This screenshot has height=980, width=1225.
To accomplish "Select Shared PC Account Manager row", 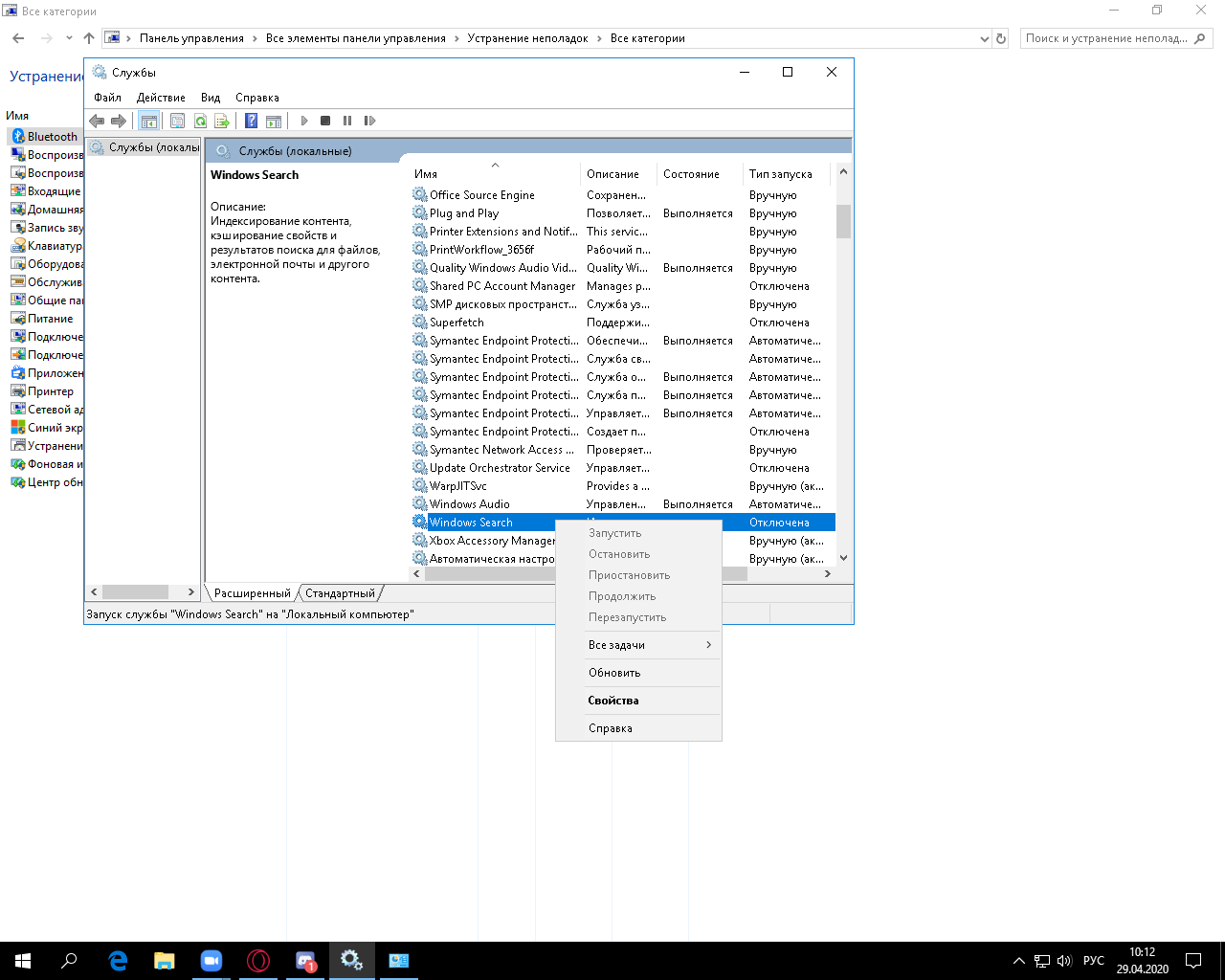I will 622,286.
